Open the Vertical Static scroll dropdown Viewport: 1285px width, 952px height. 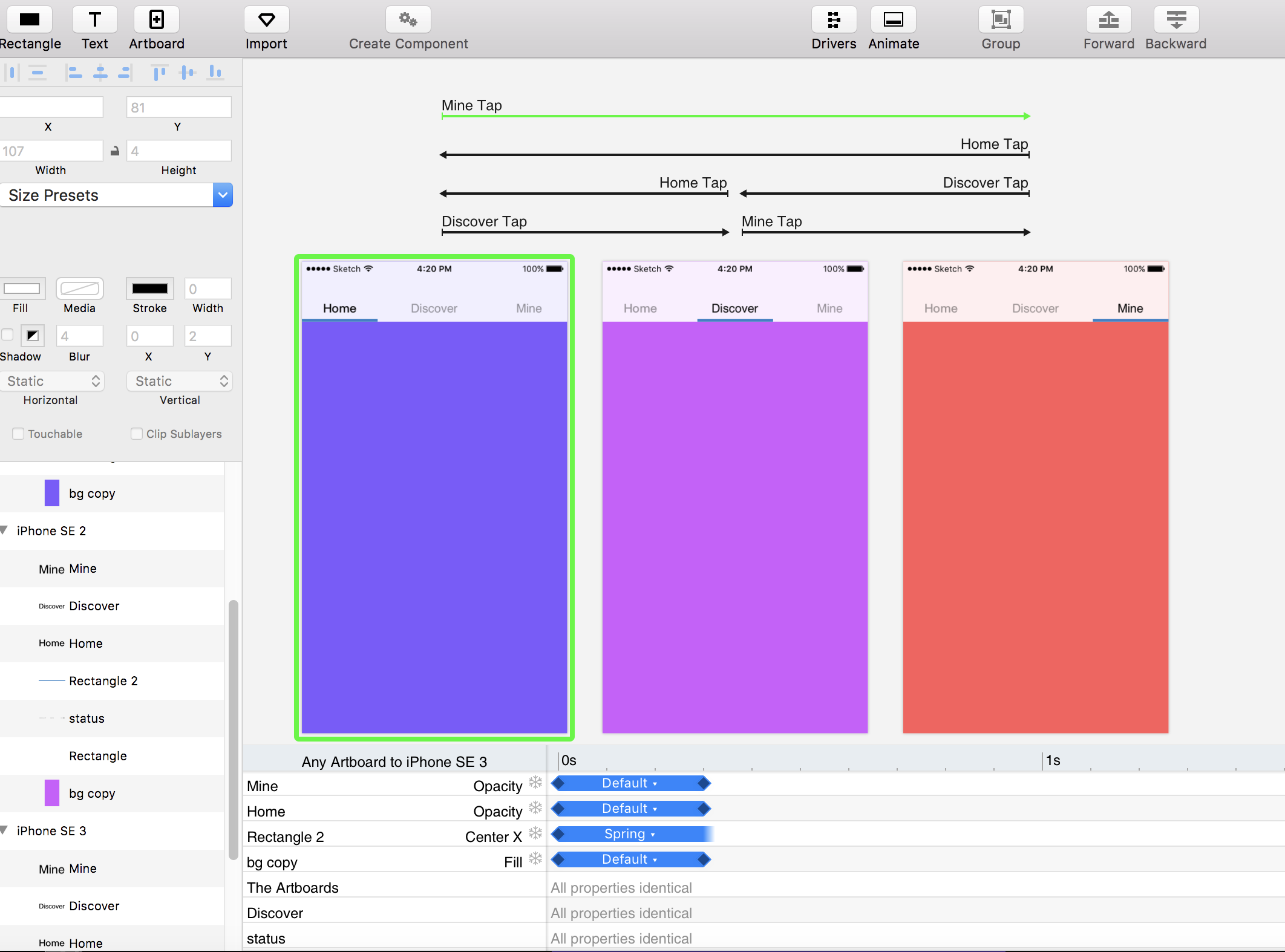point(180,381)
